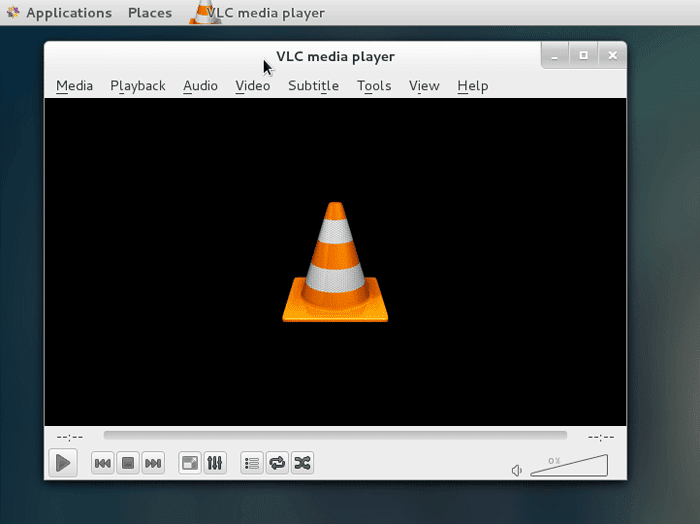Minimize the VLC window

(x=554, y=56)
